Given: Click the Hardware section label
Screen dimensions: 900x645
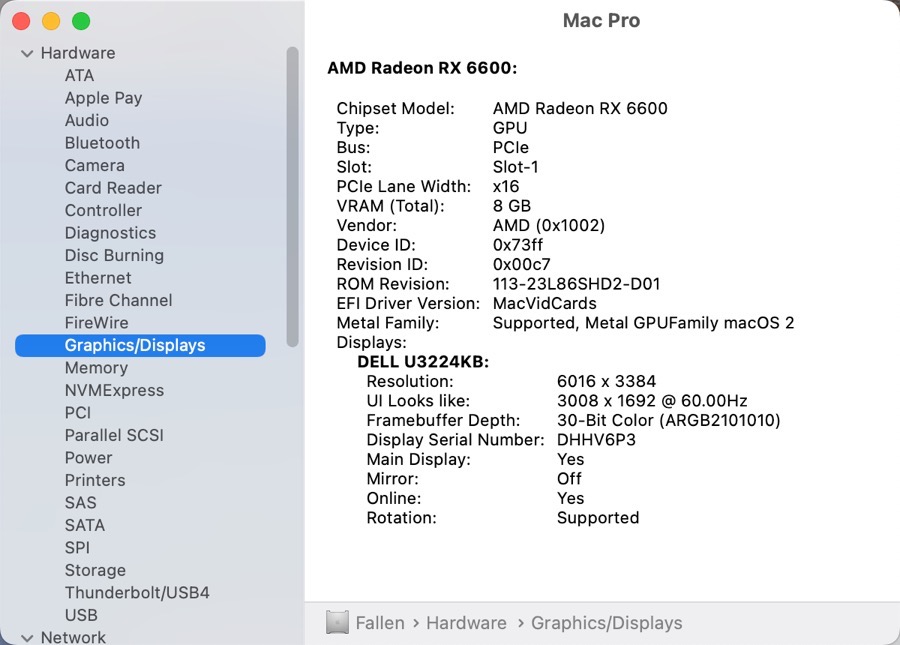Looking at the screenshot, I should [x=78, y=53].
